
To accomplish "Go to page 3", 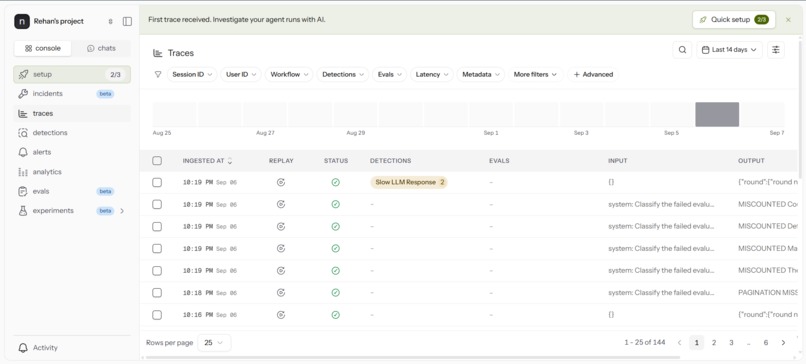I will tap(731, 342).
